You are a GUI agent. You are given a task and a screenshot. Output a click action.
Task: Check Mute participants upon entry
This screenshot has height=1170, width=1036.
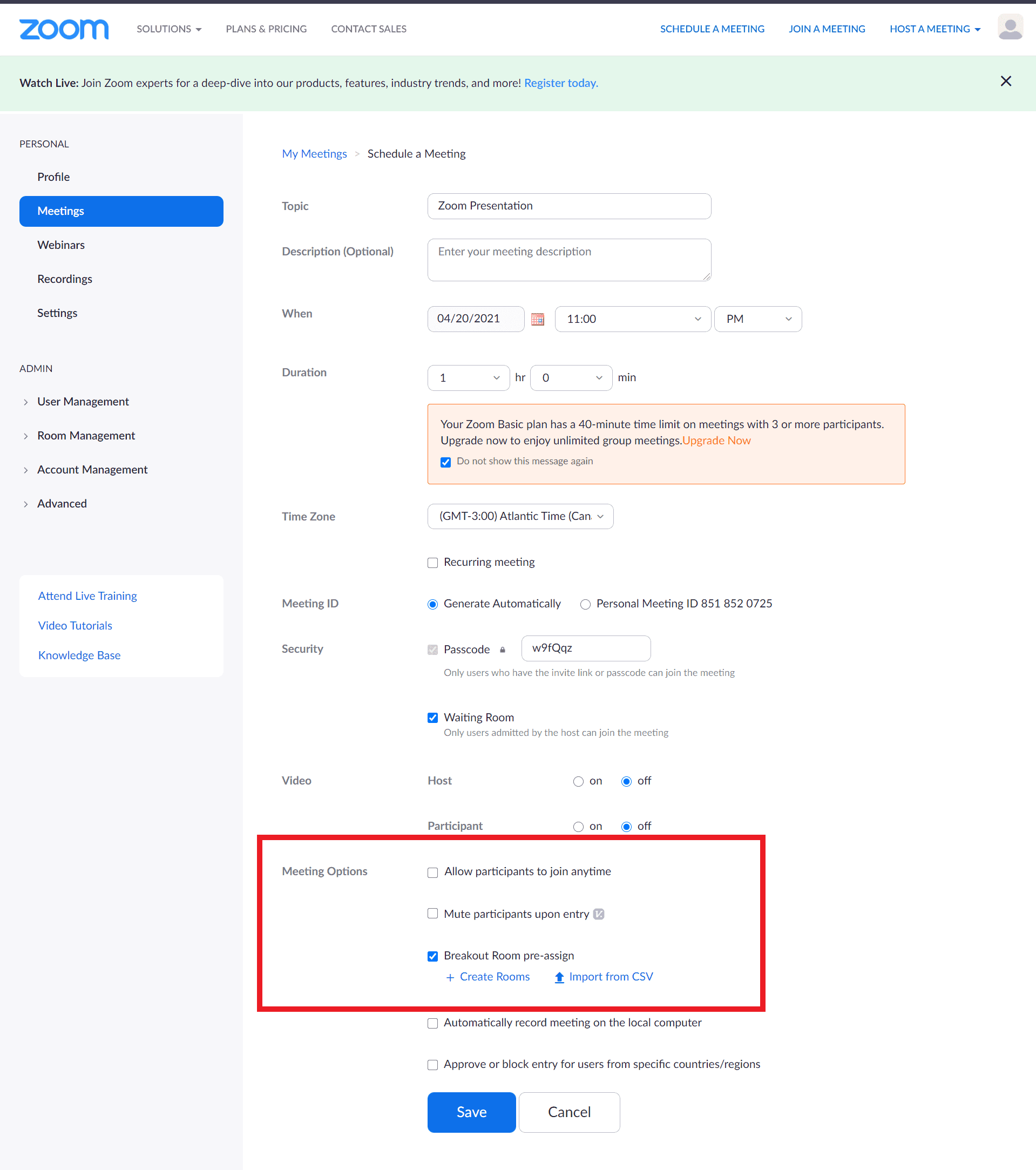(x=433, y=914)
